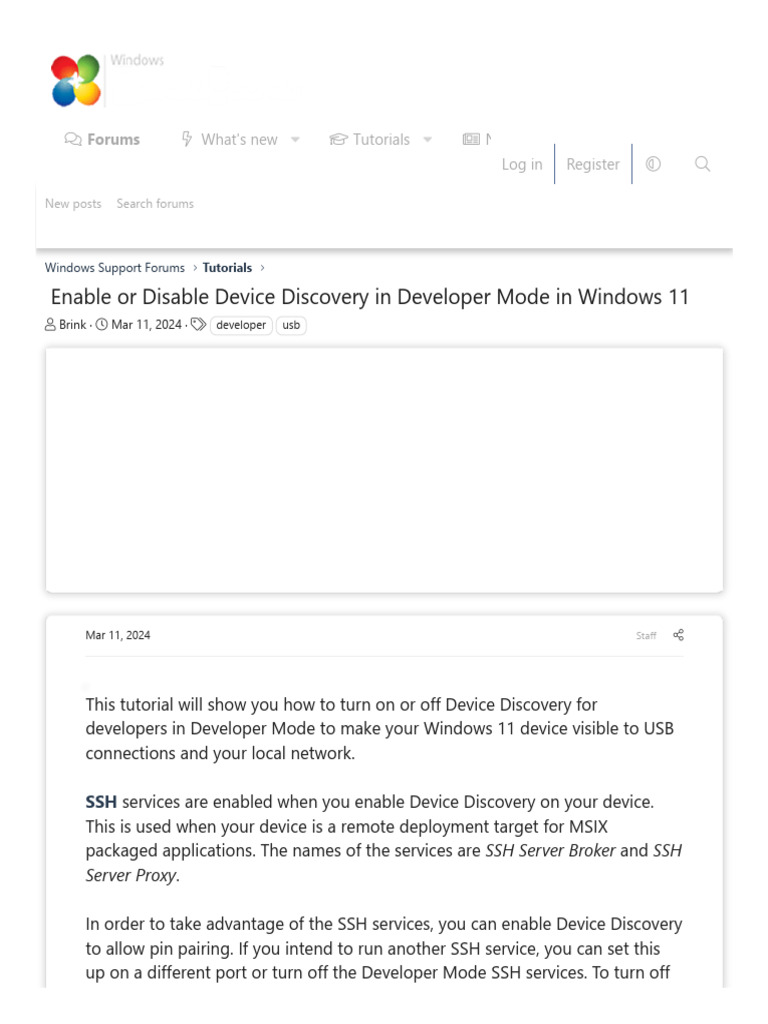
Task: Click the thread date Mar 11, 2024
Action: tap(146, 325)
